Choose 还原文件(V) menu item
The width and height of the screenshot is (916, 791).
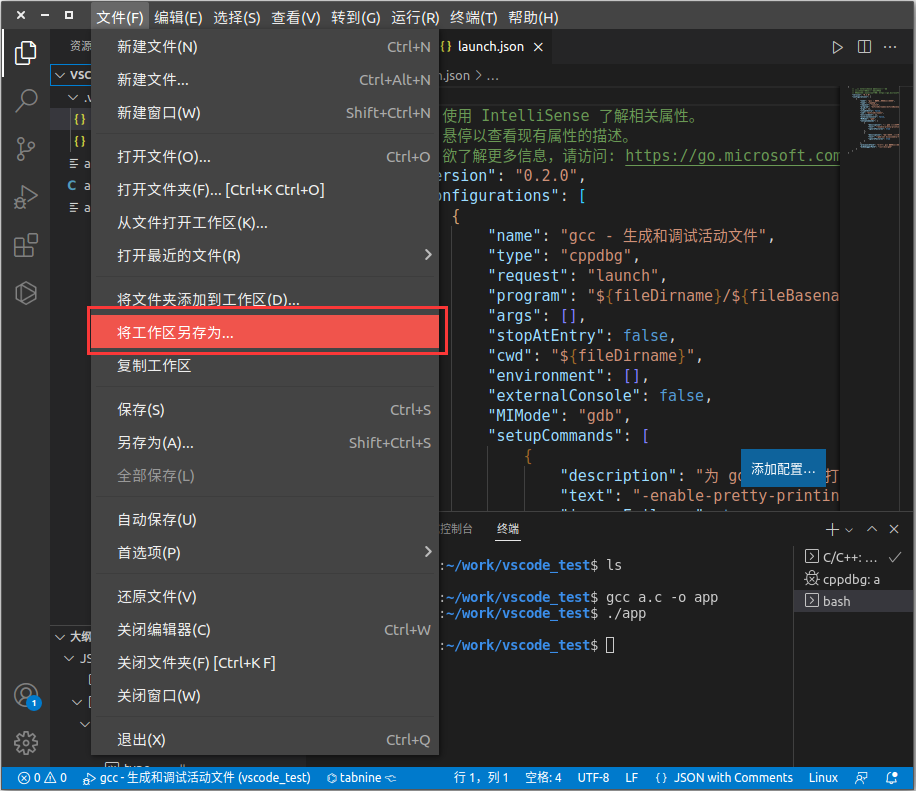pyautogui.click(x=265, y=596)
